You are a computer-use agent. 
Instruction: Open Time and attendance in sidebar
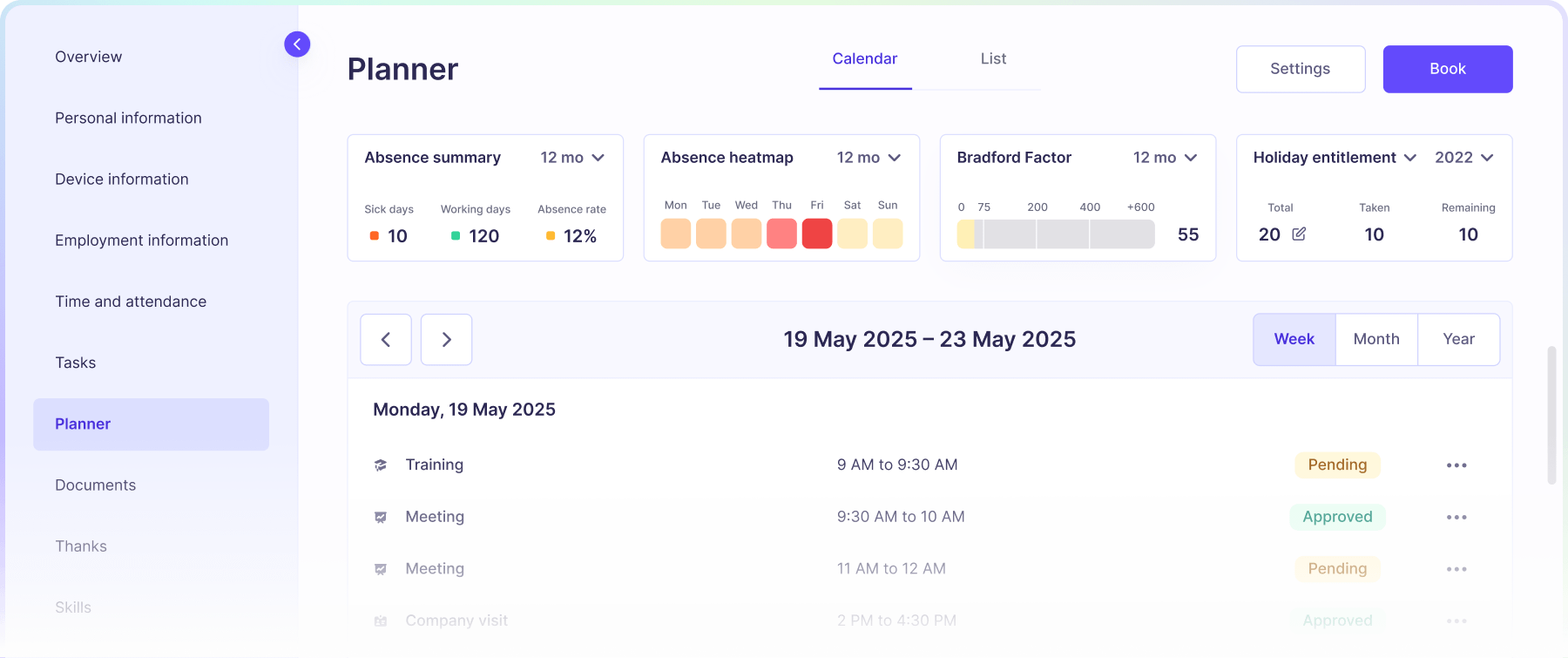131,302
